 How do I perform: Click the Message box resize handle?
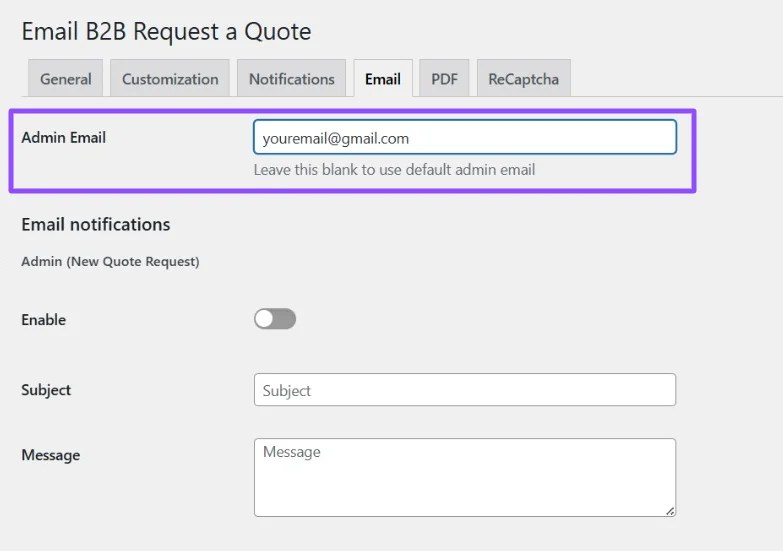pos(670,511)
